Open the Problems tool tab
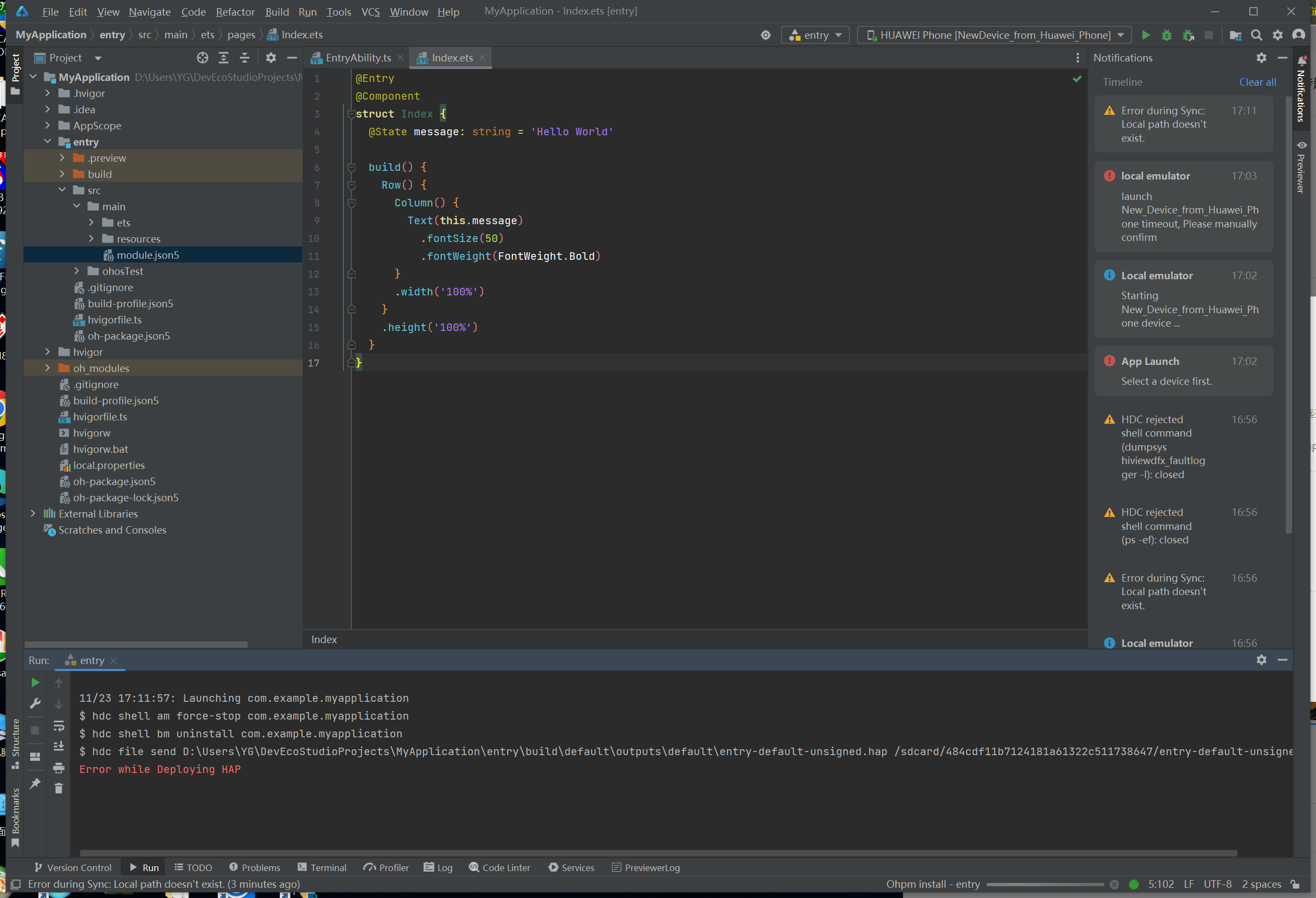 tap(254, 868)
